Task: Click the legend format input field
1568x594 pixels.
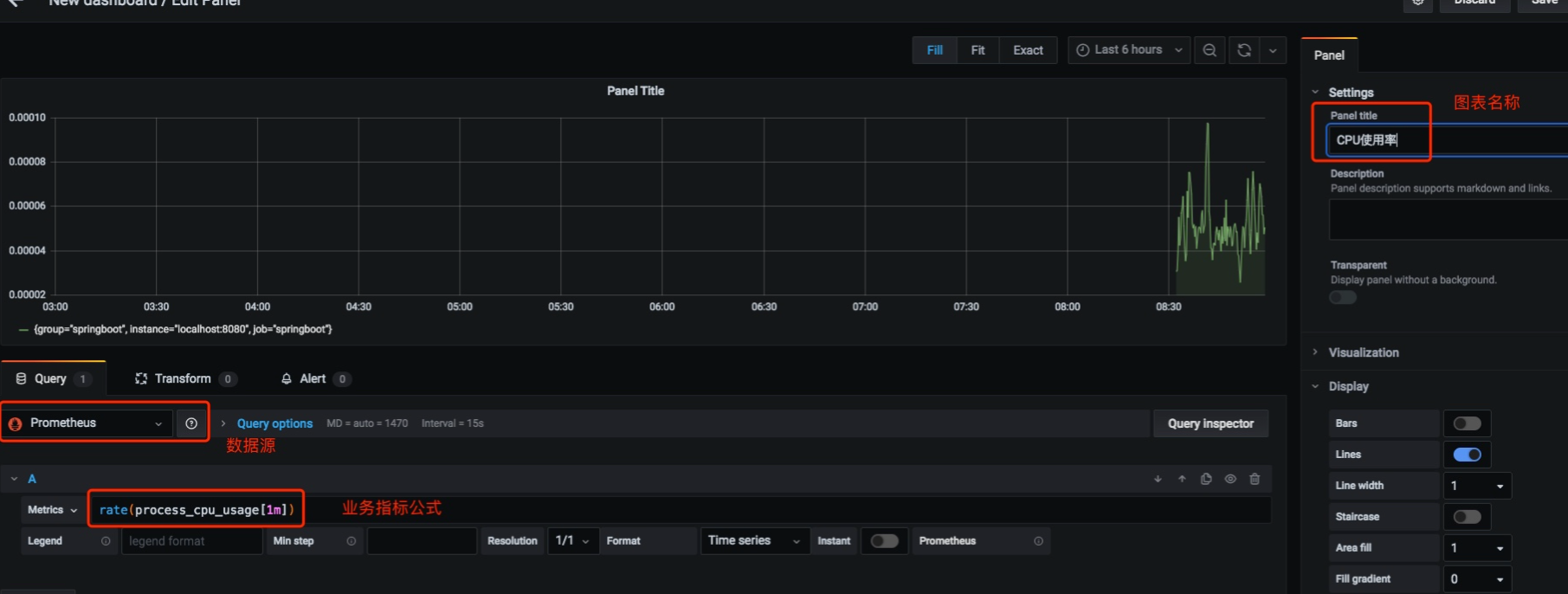Action: point(191,541)
